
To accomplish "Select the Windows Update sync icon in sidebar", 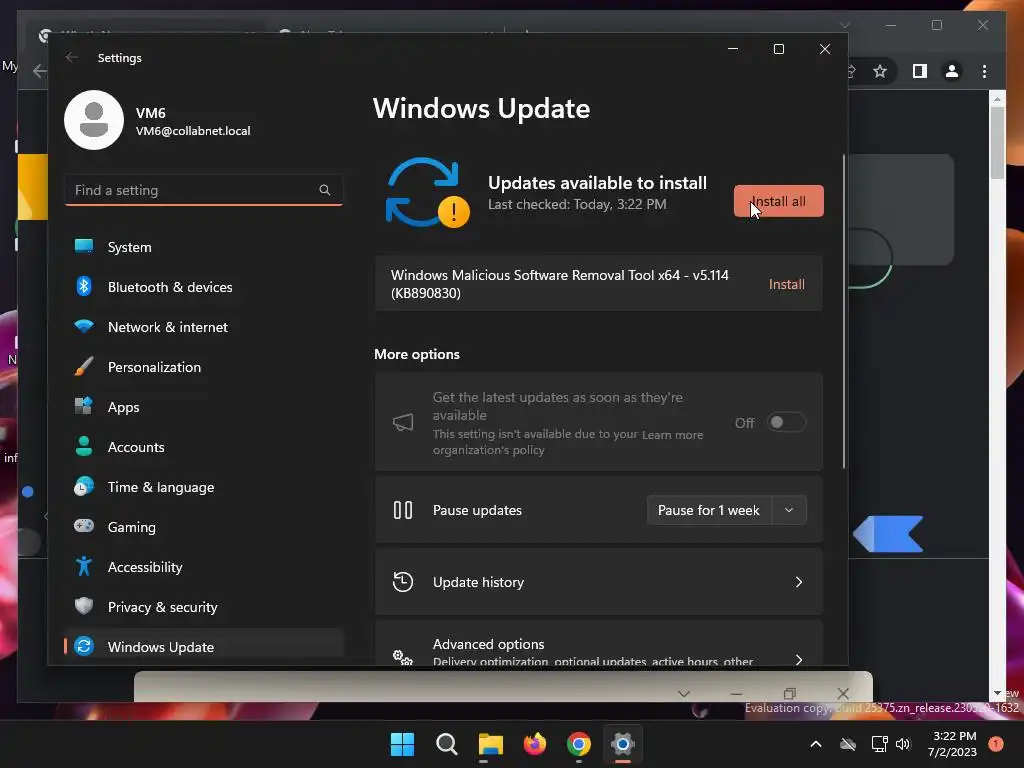I will coord(84,646).
